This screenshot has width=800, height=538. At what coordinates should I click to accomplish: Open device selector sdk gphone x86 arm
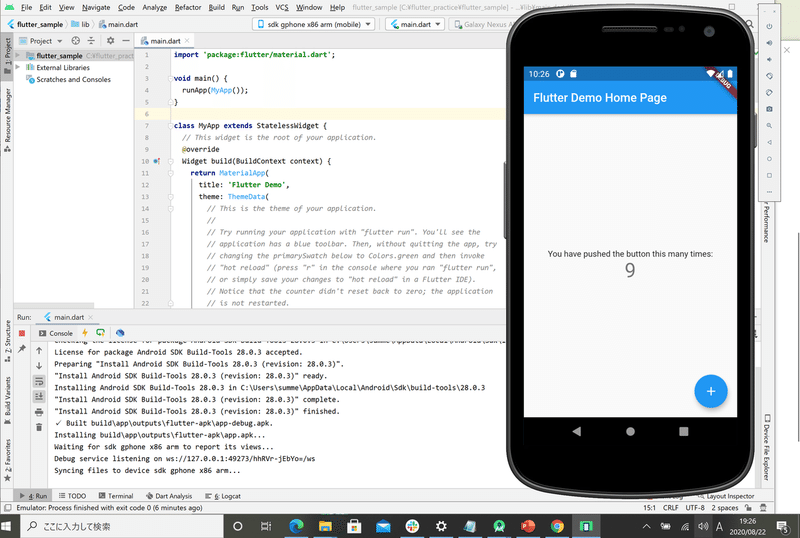314,24
